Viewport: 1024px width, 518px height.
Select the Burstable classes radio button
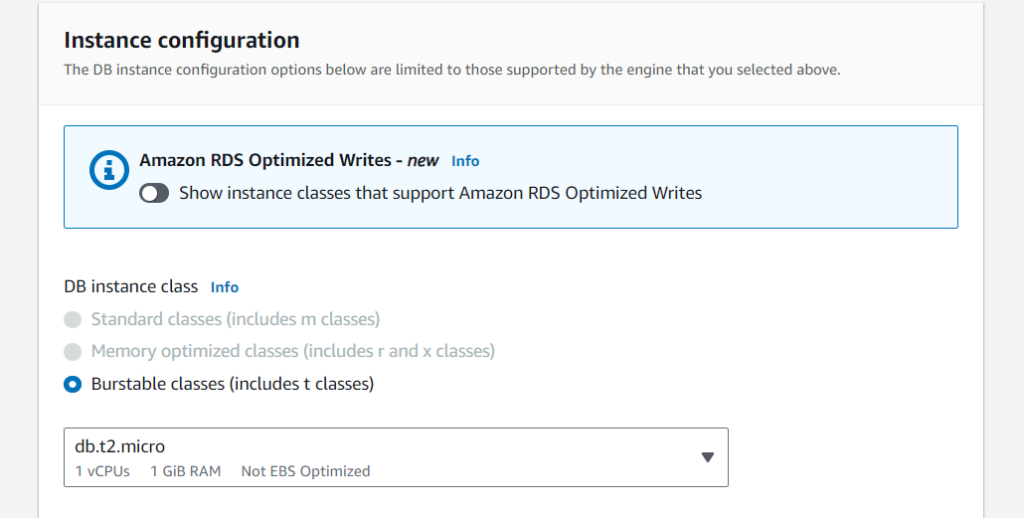pos(72,384)
